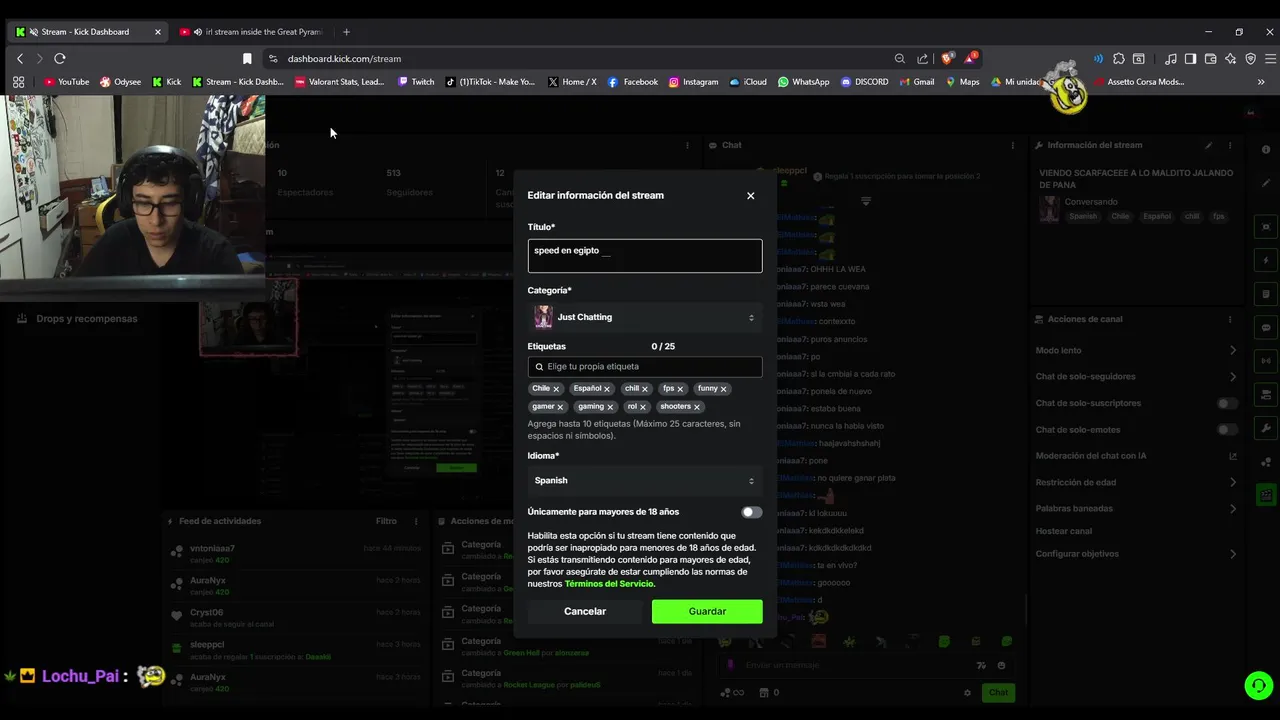Image resolution: width=1280 pixels, height=720 pixels.
Task: Click the share page icon
Action: tap(922, 59)
